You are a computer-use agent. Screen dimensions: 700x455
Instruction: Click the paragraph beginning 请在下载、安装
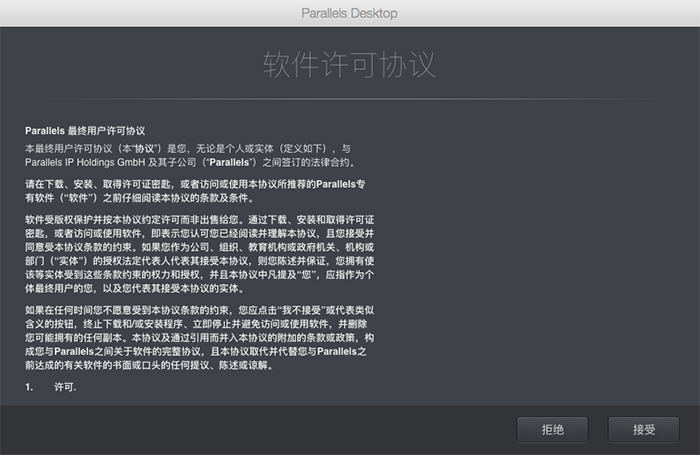[x=195, y=191]
